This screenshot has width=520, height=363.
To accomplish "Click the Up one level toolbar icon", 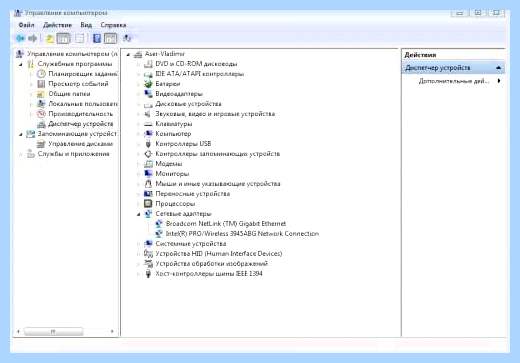I will click(x=50, y=39).
